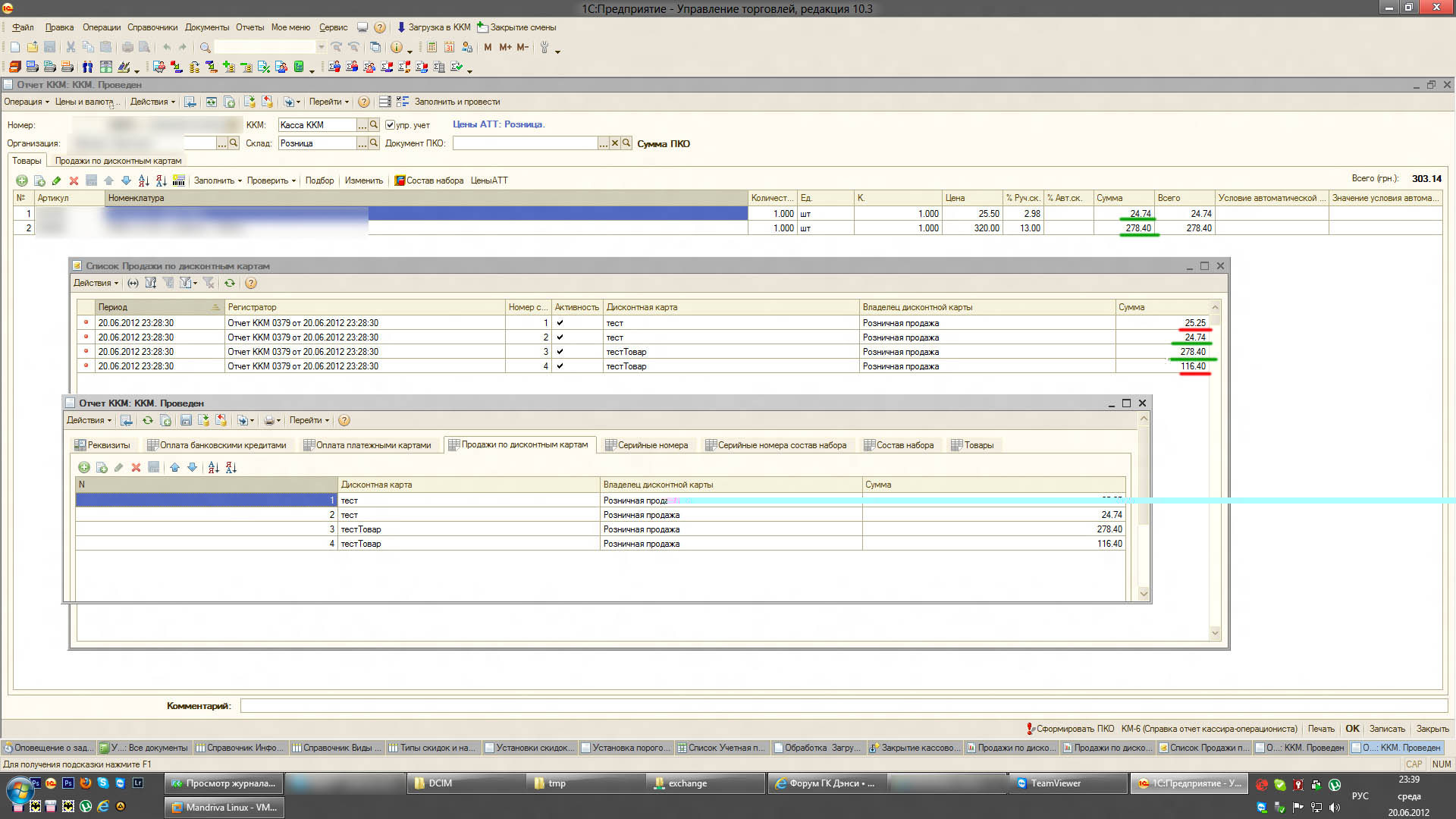Screen dimensions: 1456x819
Task: Open Действия dropdown in front Отчет ККМ
Action: coord(89,420)
